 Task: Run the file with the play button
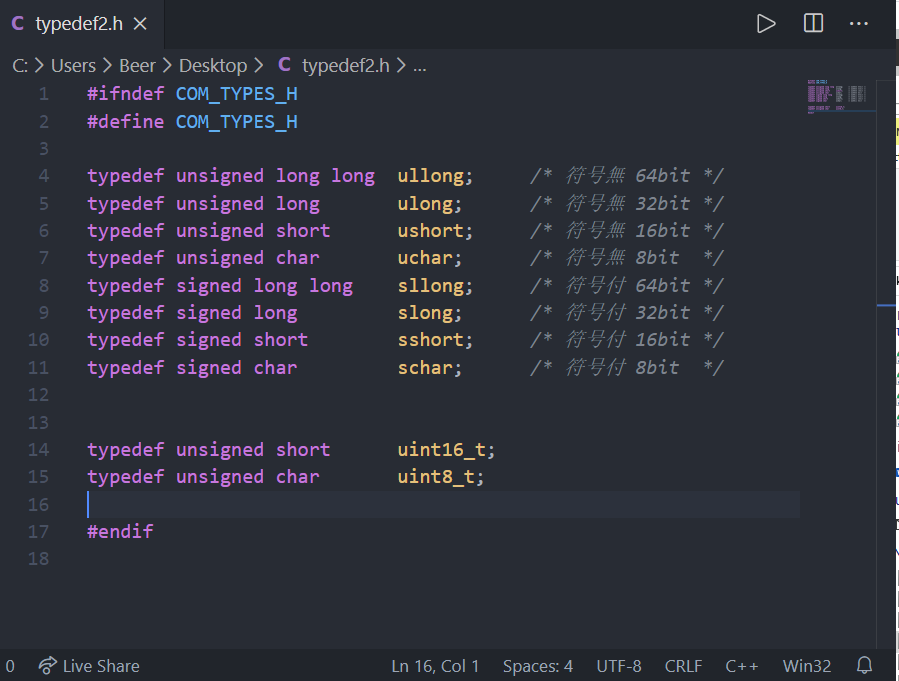[x=766, y=23]
